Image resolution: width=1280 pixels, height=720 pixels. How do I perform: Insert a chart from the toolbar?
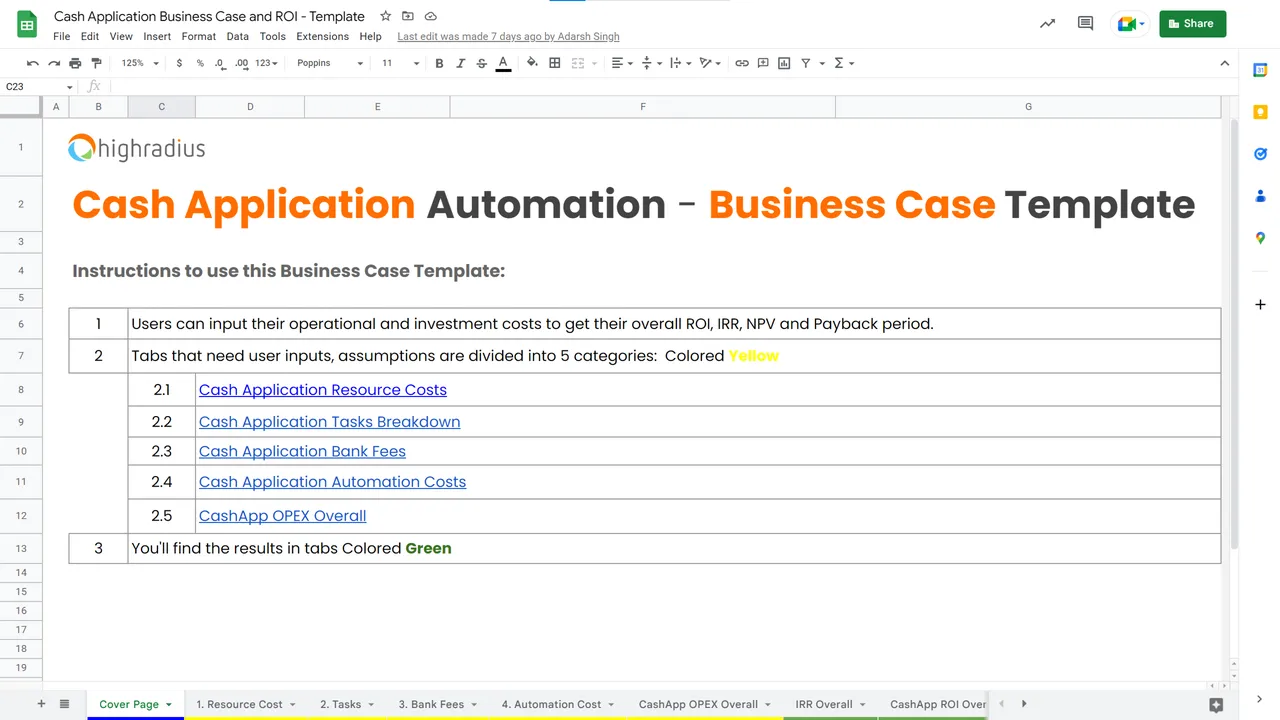[x=784, y=63]
